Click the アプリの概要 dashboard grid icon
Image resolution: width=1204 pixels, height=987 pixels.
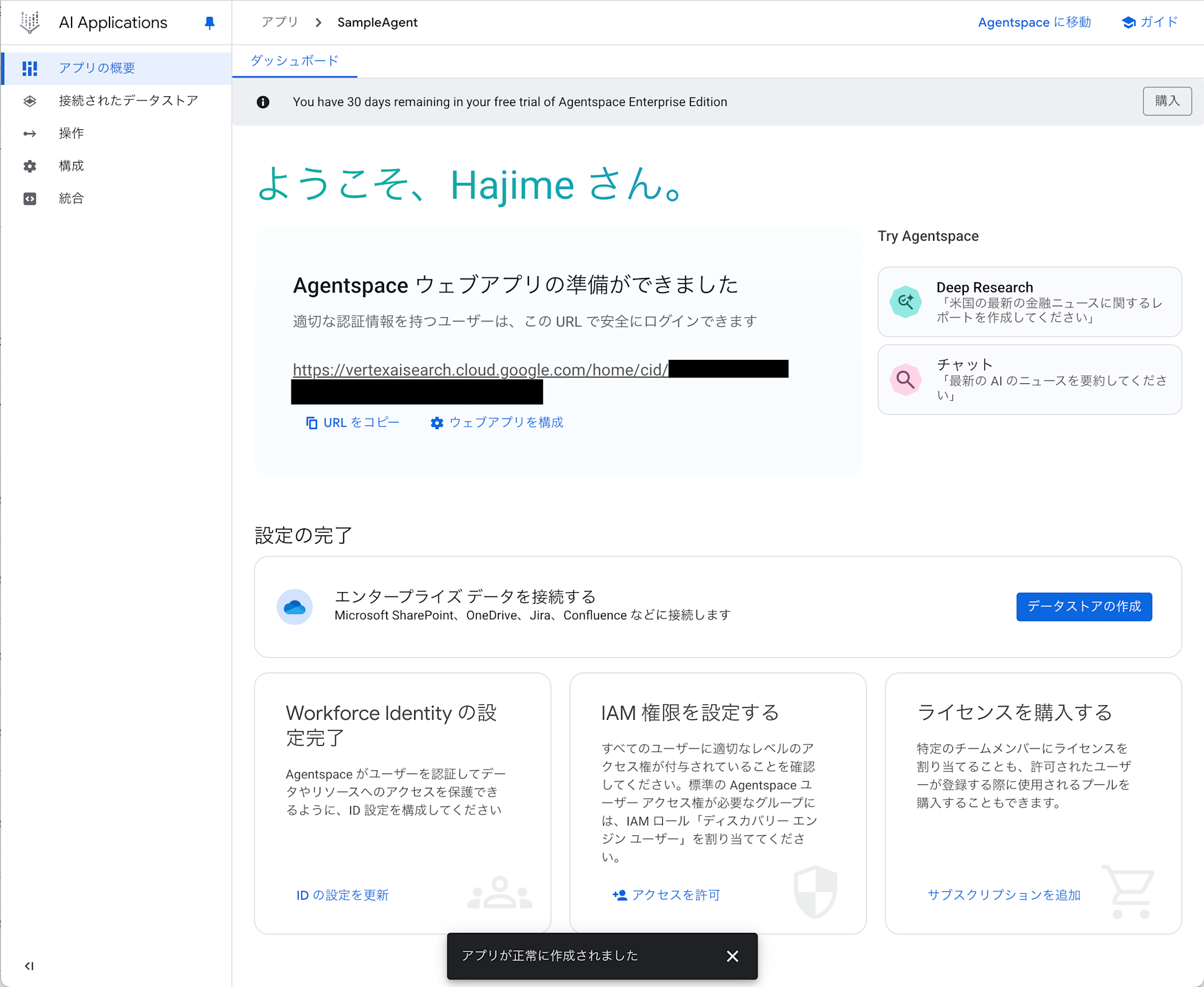tap(29, 68)
